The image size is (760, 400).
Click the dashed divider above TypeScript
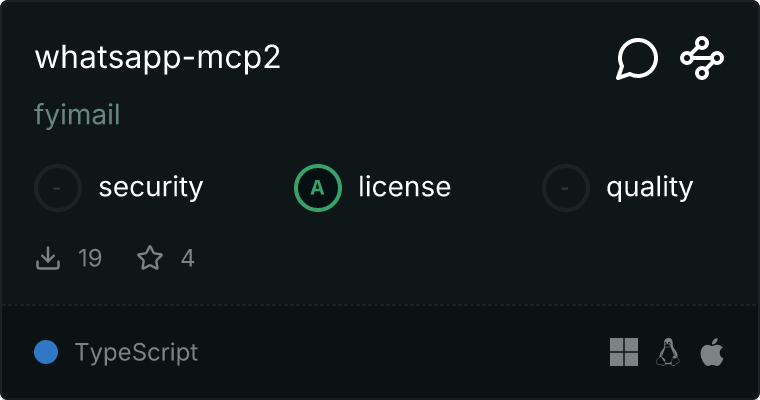tap(380, 305)
